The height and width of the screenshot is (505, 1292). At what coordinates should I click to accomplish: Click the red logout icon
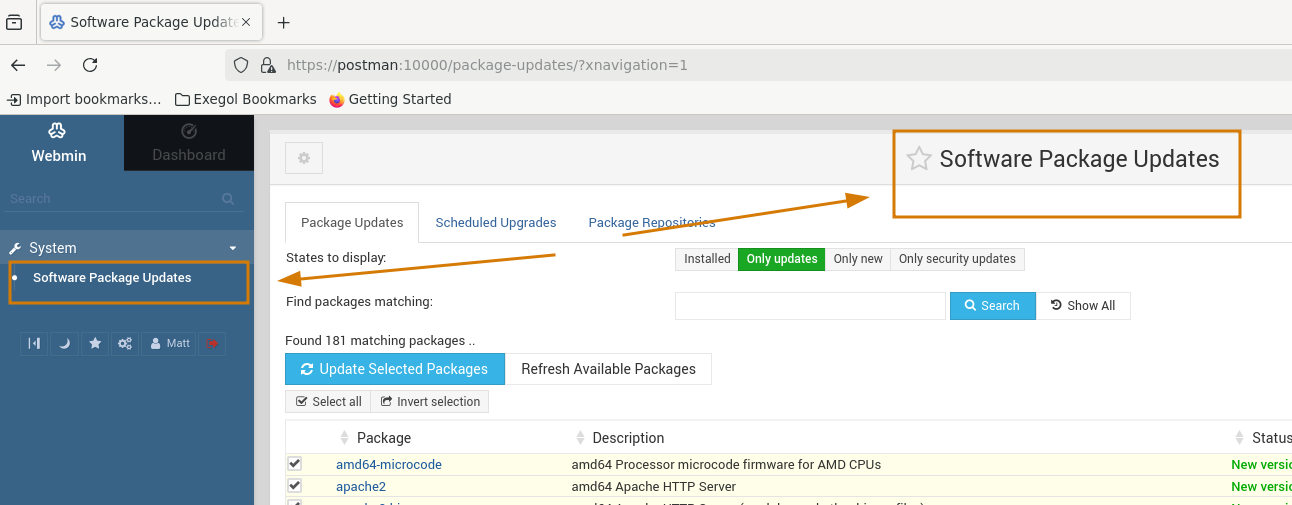[x=212, y=343]
